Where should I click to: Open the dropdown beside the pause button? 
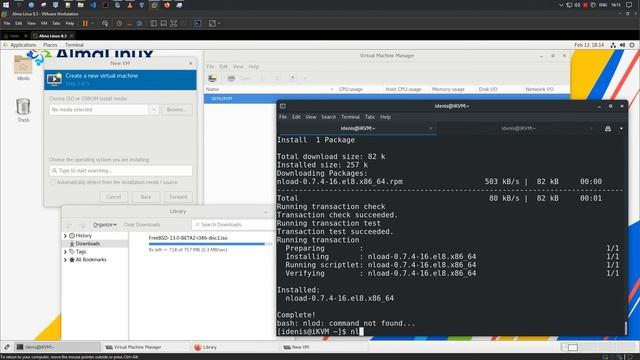[92, 23]
